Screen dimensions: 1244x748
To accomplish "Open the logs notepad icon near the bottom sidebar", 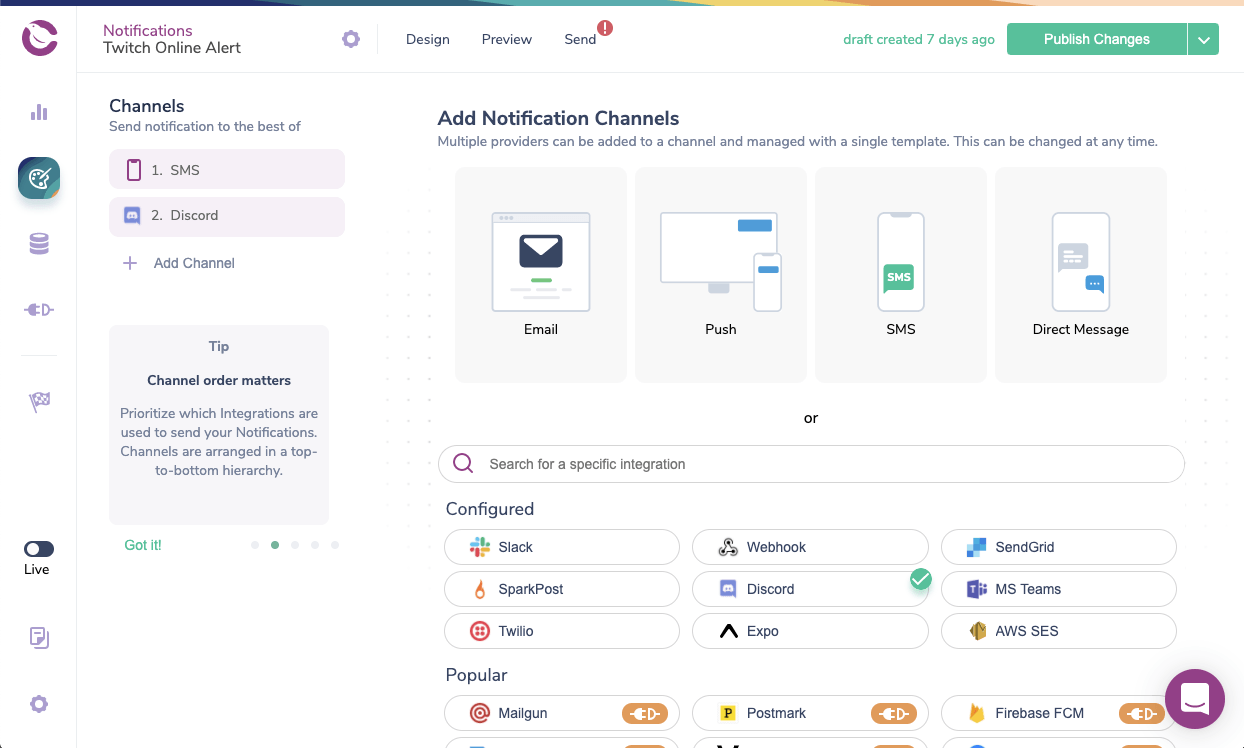I will 38,637.
